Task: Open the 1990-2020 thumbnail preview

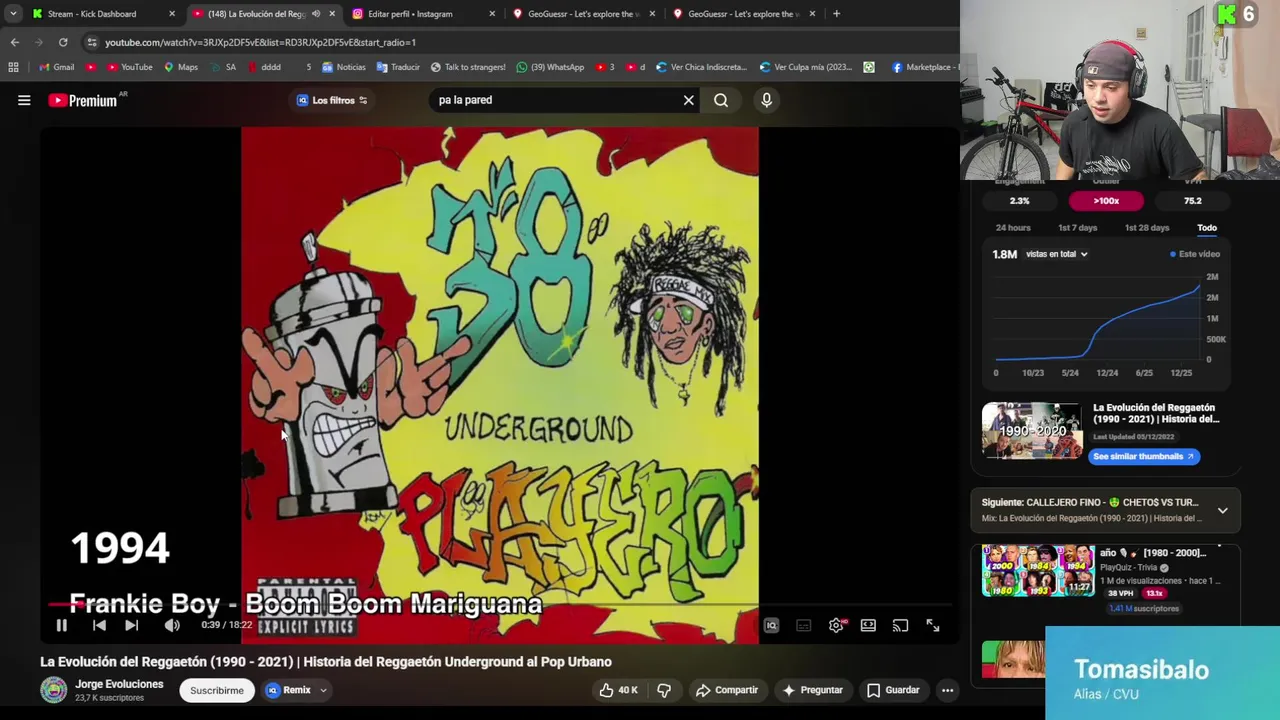Action: 1032,430
